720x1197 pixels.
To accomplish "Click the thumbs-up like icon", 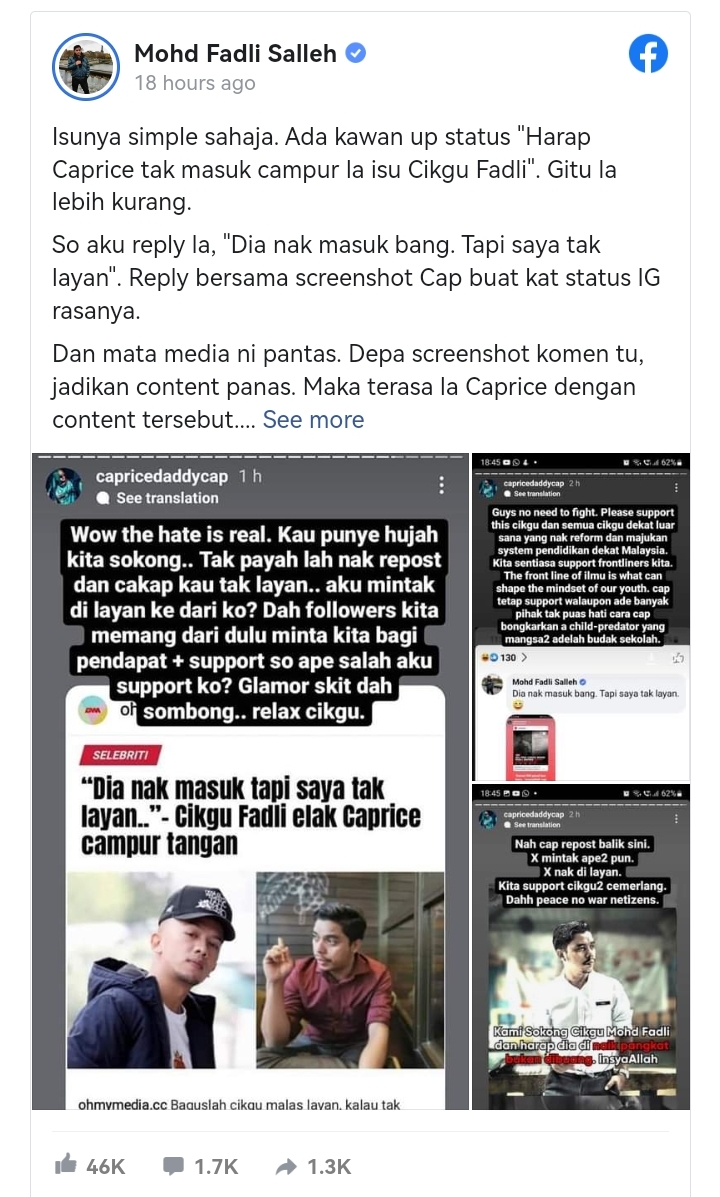I will click(x=66, y=1165).
